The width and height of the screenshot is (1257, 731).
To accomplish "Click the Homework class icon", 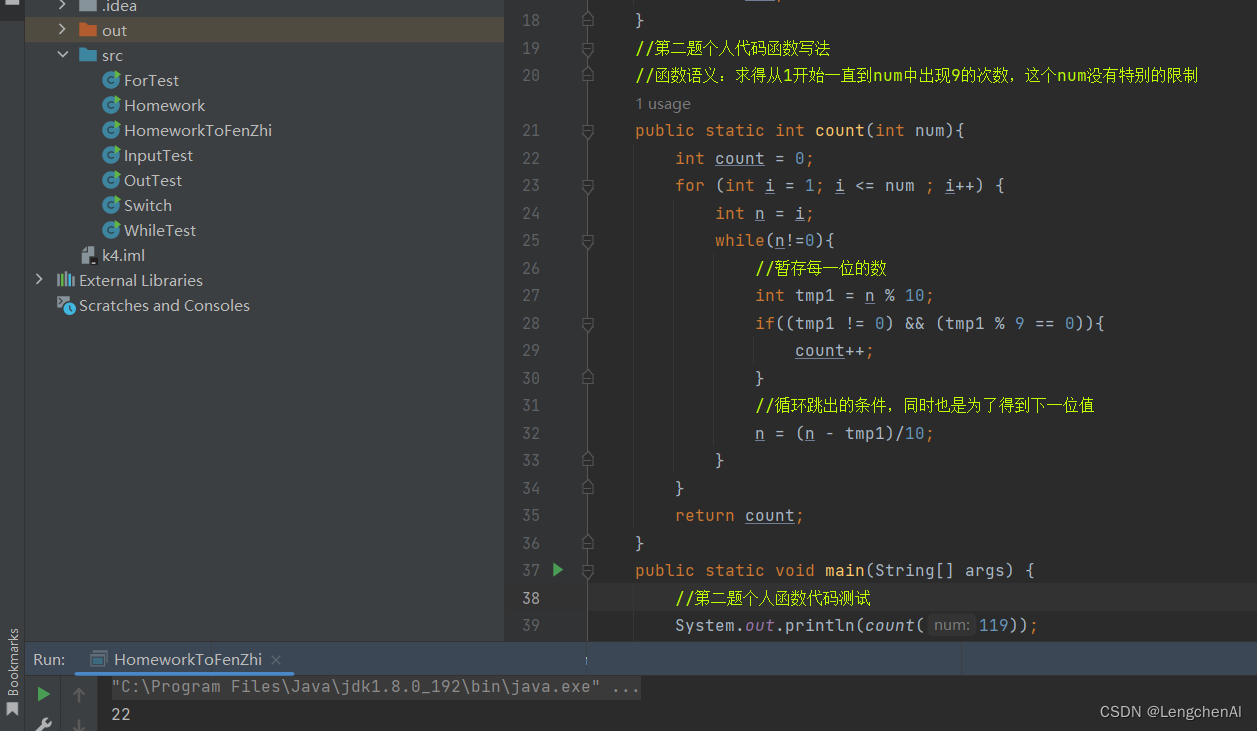I will [111, 105].
